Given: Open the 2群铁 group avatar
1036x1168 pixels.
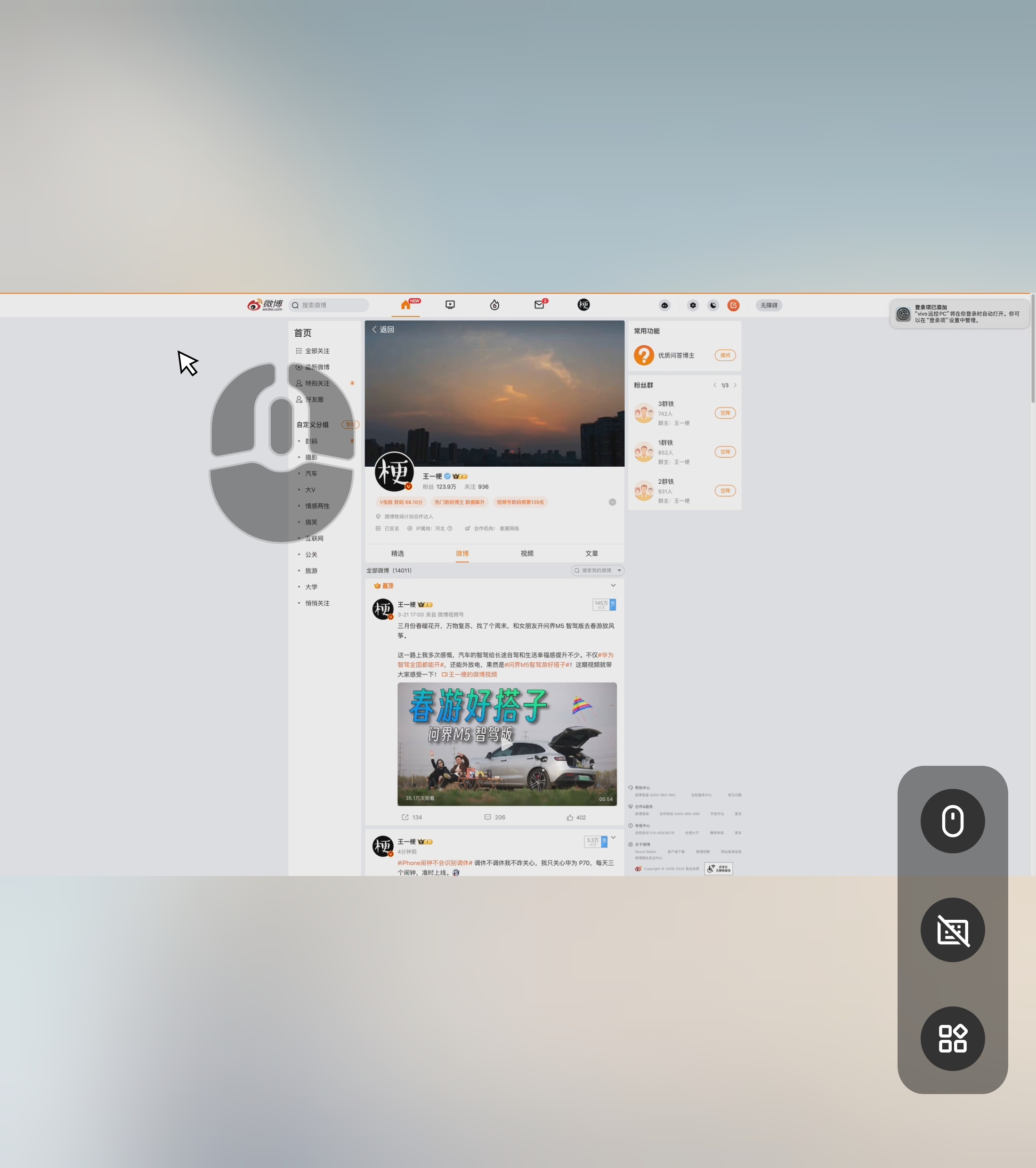Looking at the screenshot, I should [x=643, y=491].
